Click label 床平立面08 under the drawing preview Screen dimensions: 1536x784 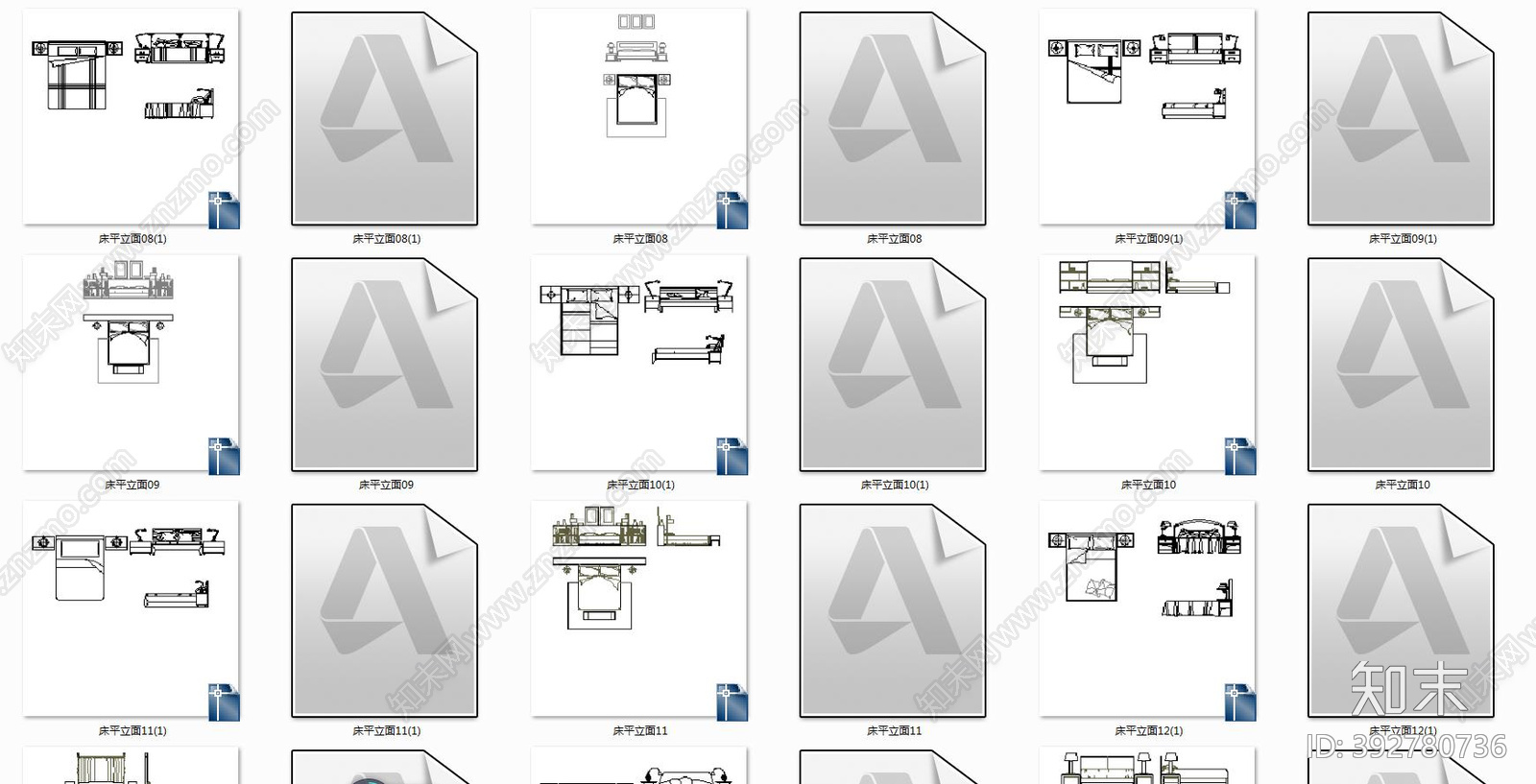point(640,239)
